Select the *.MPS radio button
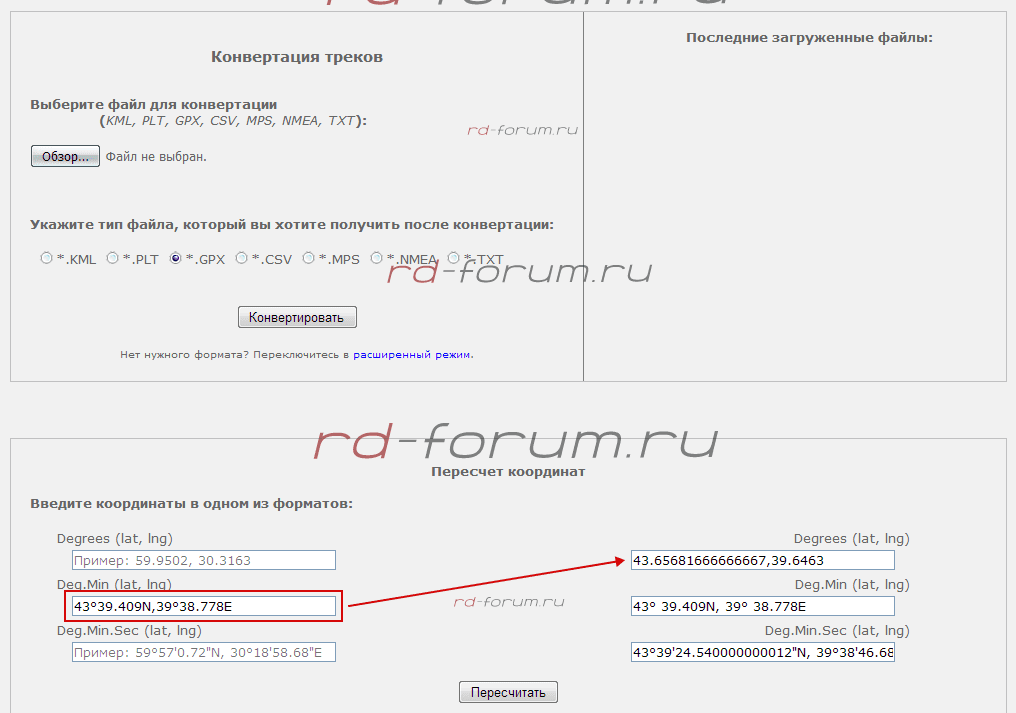 point(309,258)
